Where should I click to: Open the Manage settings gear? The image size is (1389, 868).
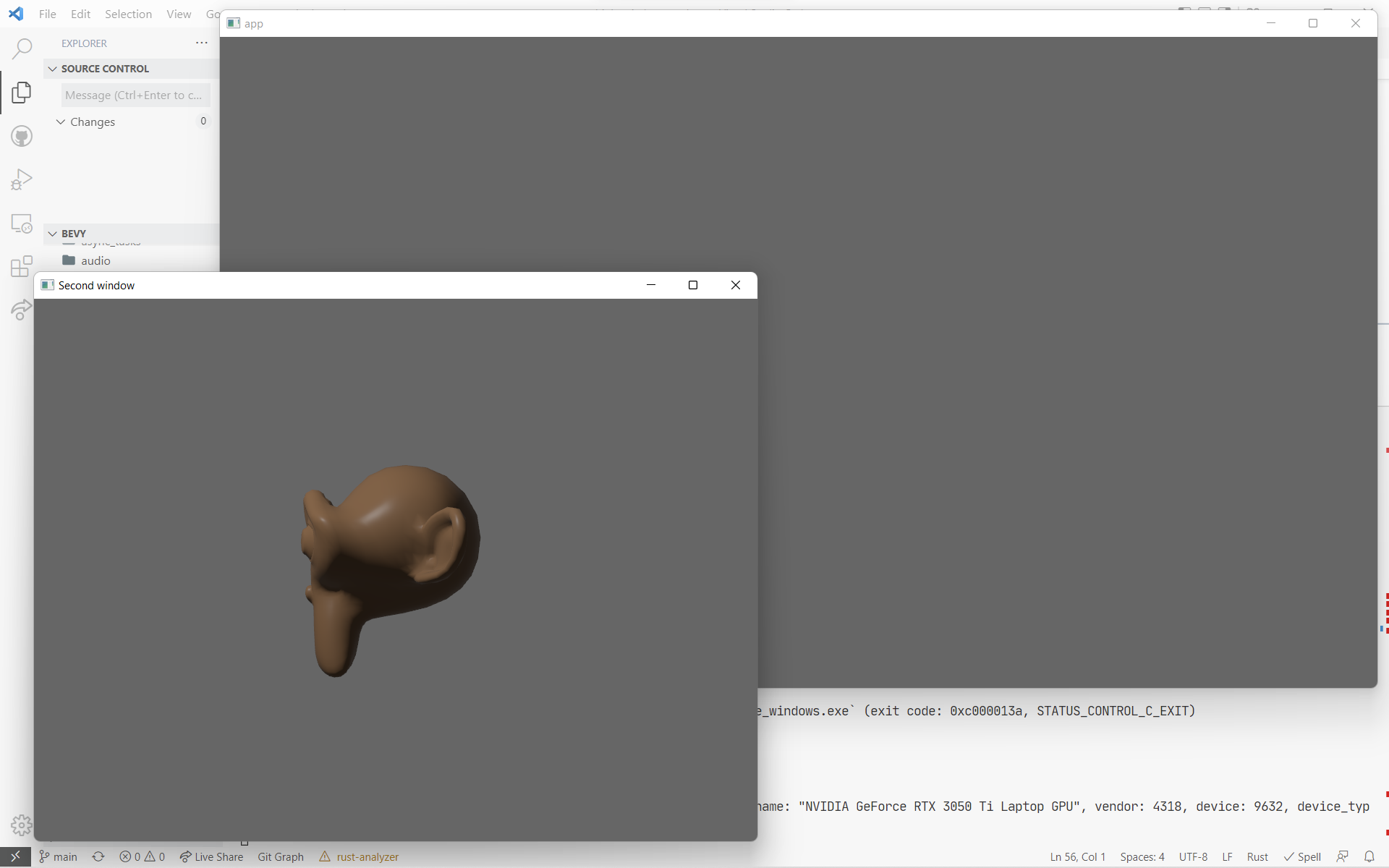[22, 825]
